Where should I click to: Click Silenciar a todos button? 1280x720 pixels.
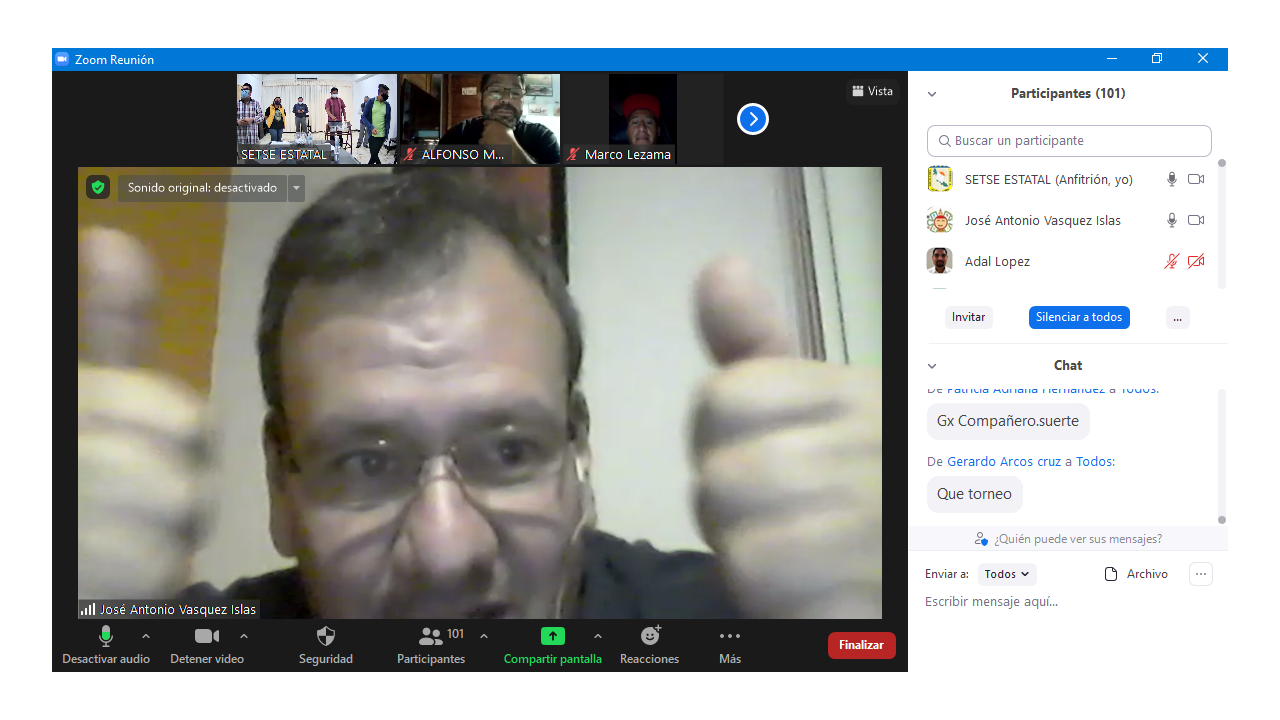click(1079, 317)
